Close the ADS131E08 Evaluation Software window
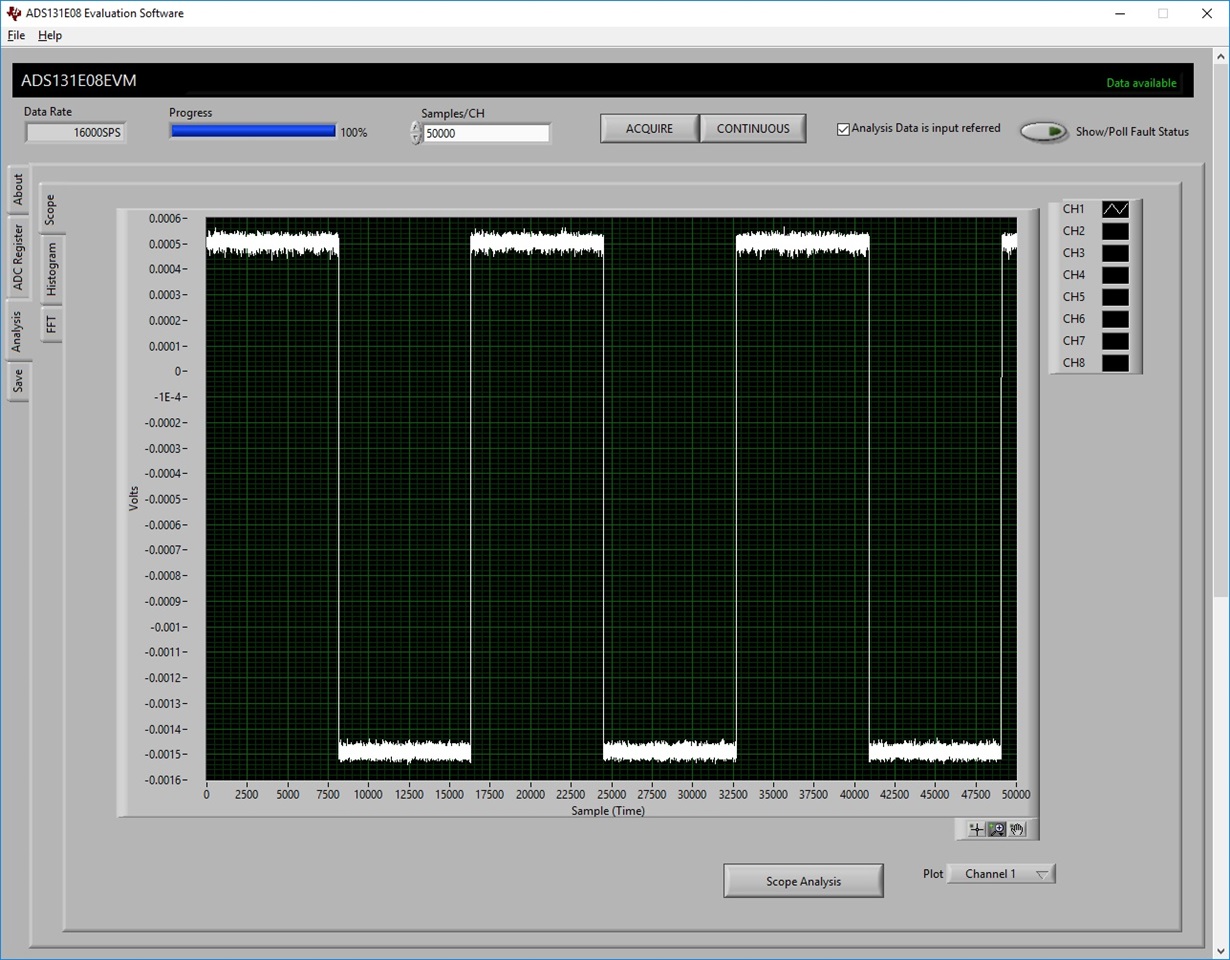Image resolution: width=1230 pixels, height=960 pixels. 1207,13
